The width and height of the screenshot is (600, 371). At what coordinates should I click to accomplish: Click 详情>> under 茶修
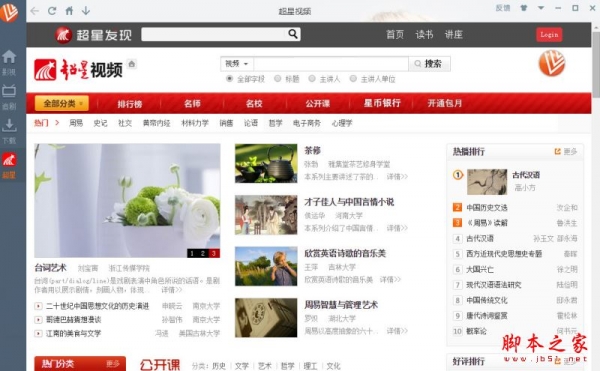(x=397, y=177)
